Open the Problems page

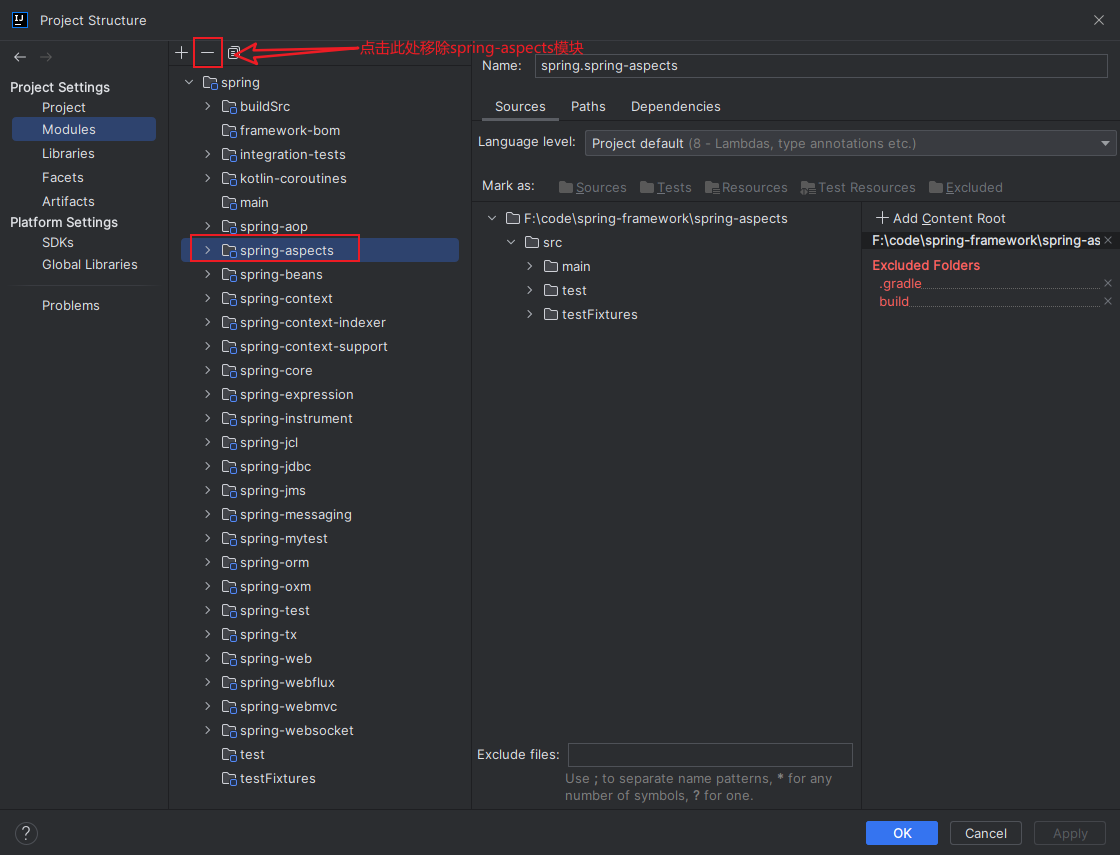pos(71,306)
